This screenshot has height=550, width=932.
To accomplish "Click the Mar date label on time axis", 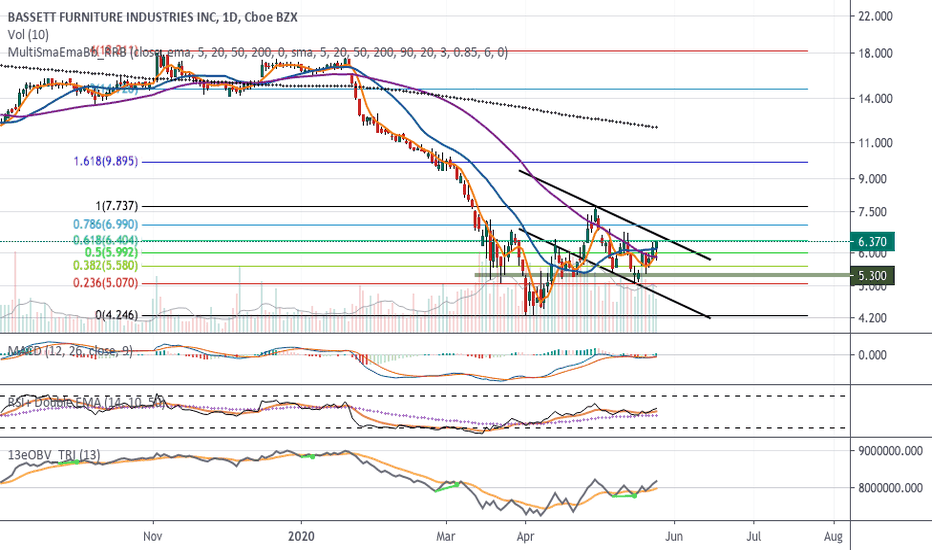I will (445, 536).
